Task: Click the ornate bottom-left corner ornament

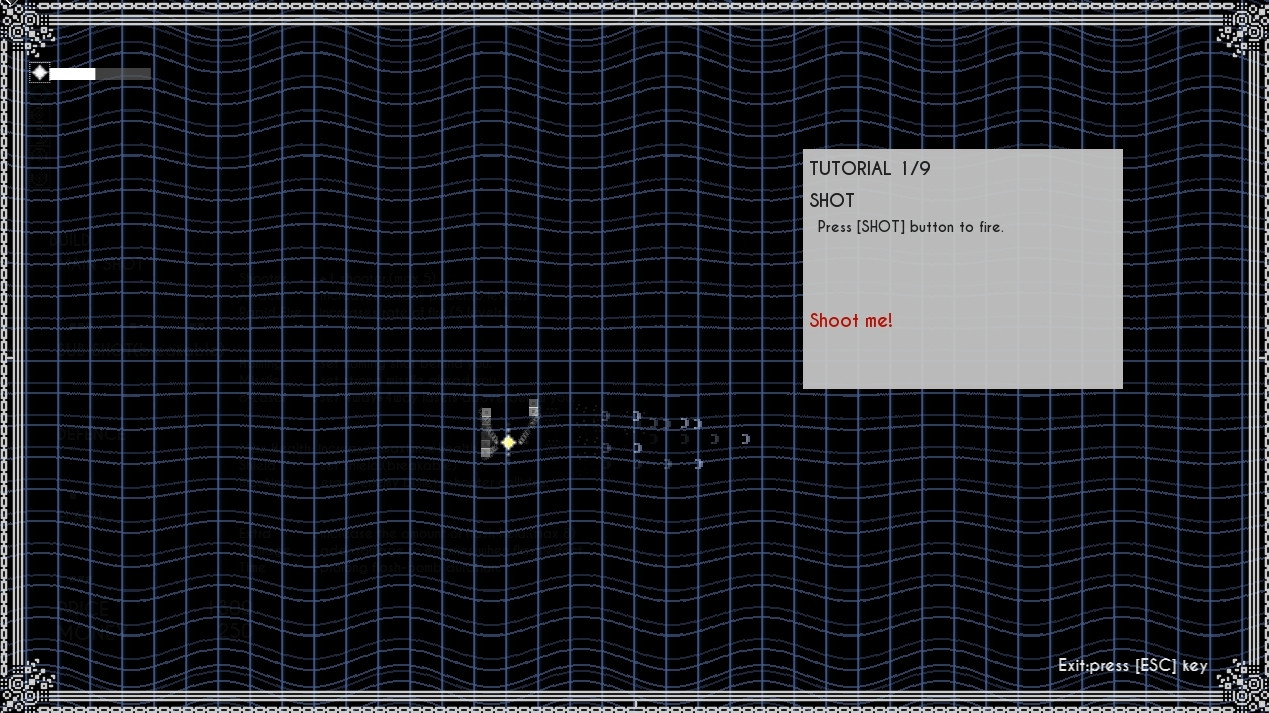Action: coord(30,683)
